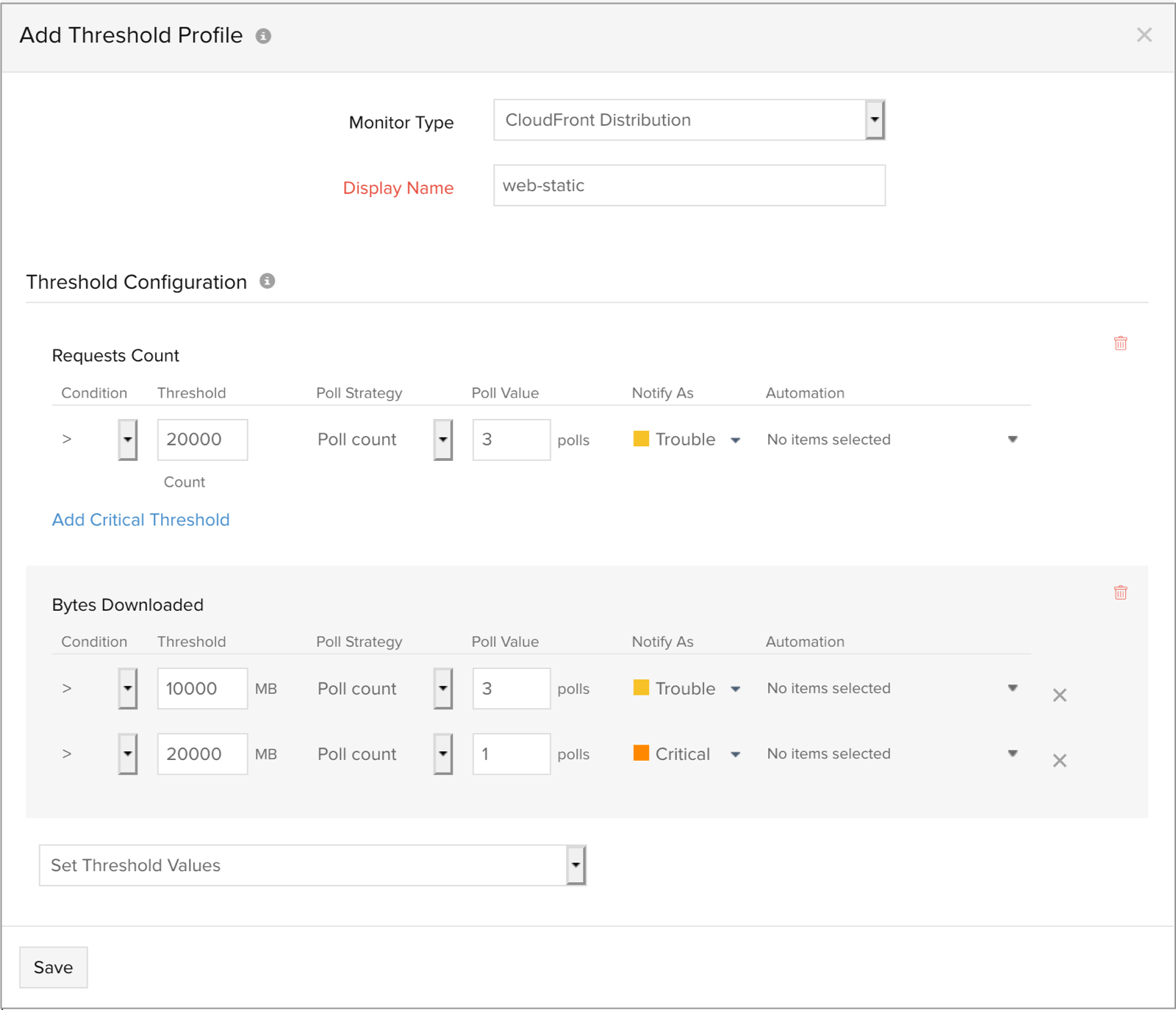Click the orange Critical severity square

point(641,753)
